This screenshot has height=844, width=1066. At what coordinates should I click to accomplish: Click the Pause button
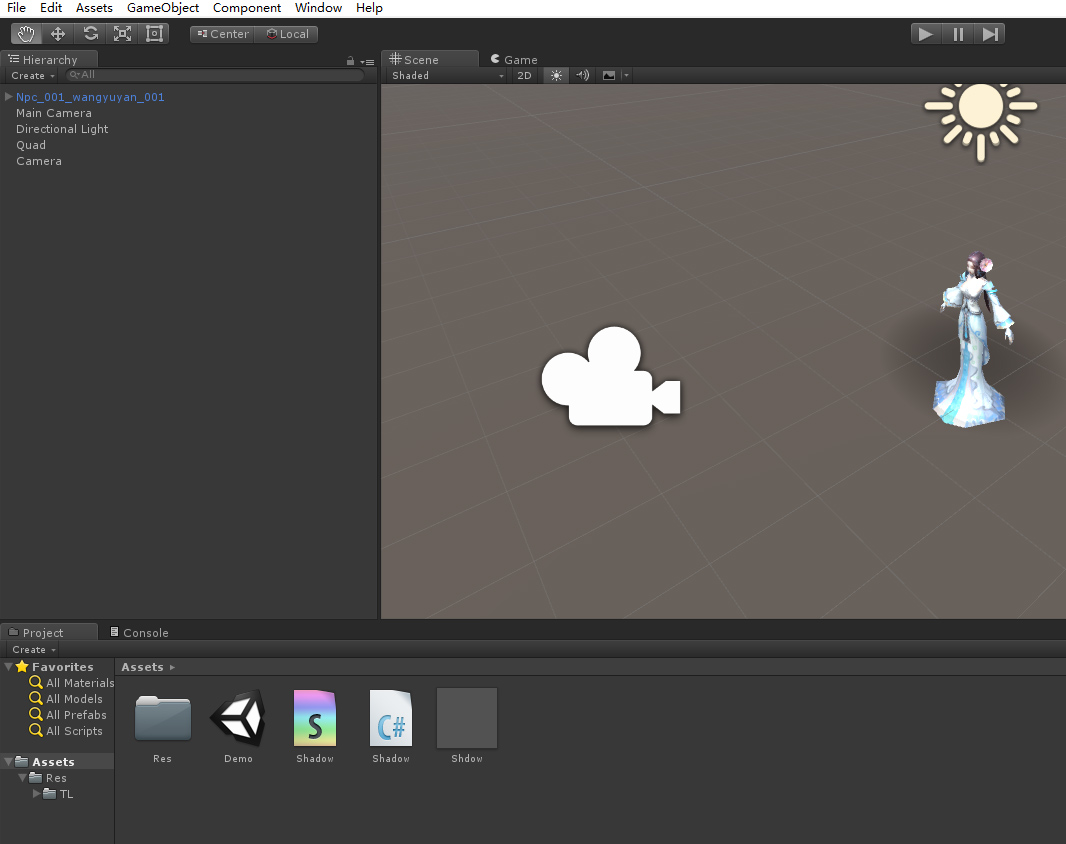tap(958, 34)
